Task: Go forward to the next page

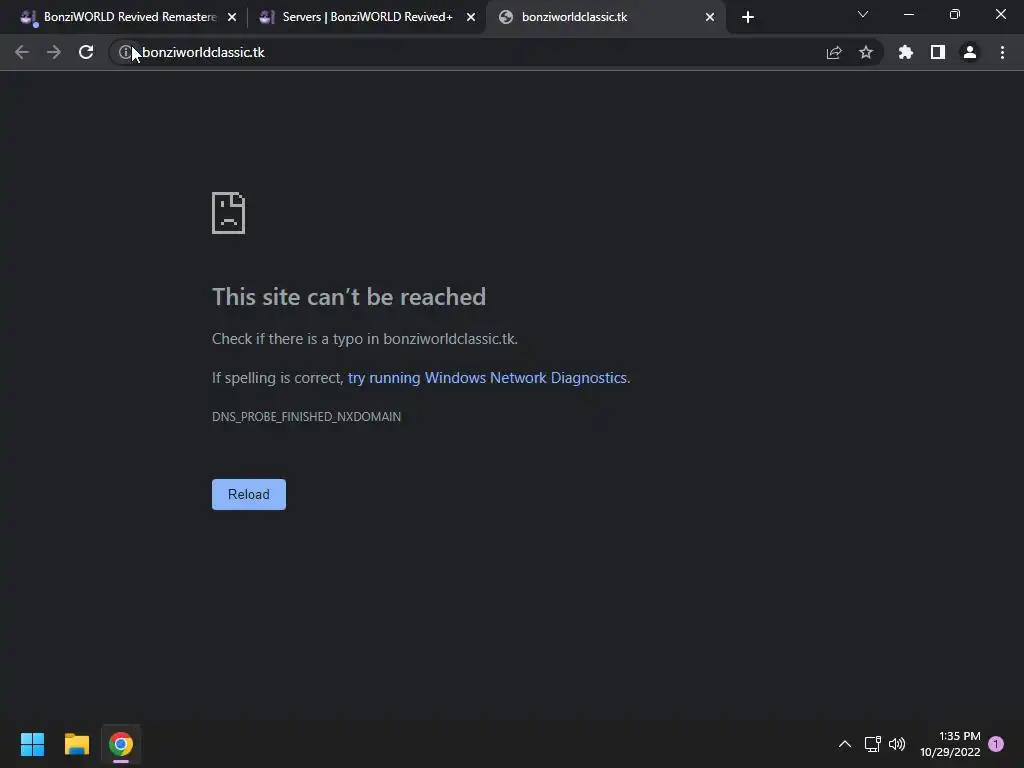Action: click(x=54, y=52)
